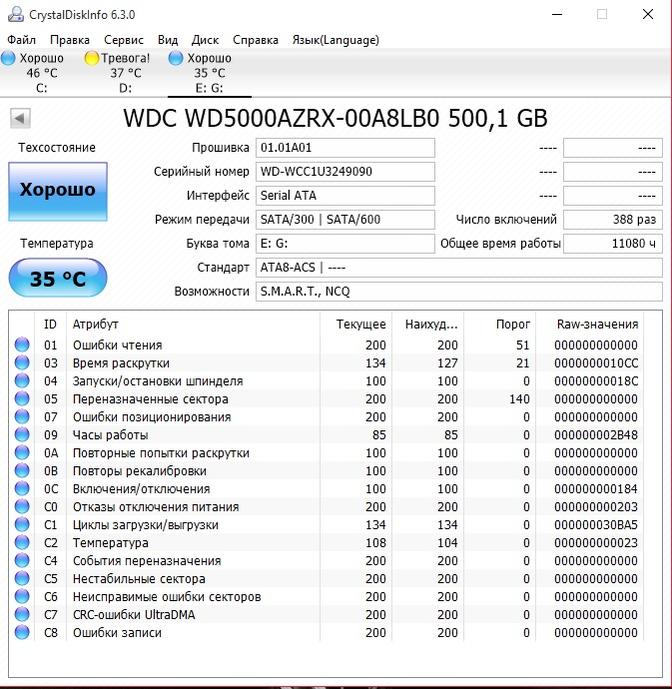Click the Raw-значения column header
The width and height of the screenshot is (672, 689).
click(590, 324)
